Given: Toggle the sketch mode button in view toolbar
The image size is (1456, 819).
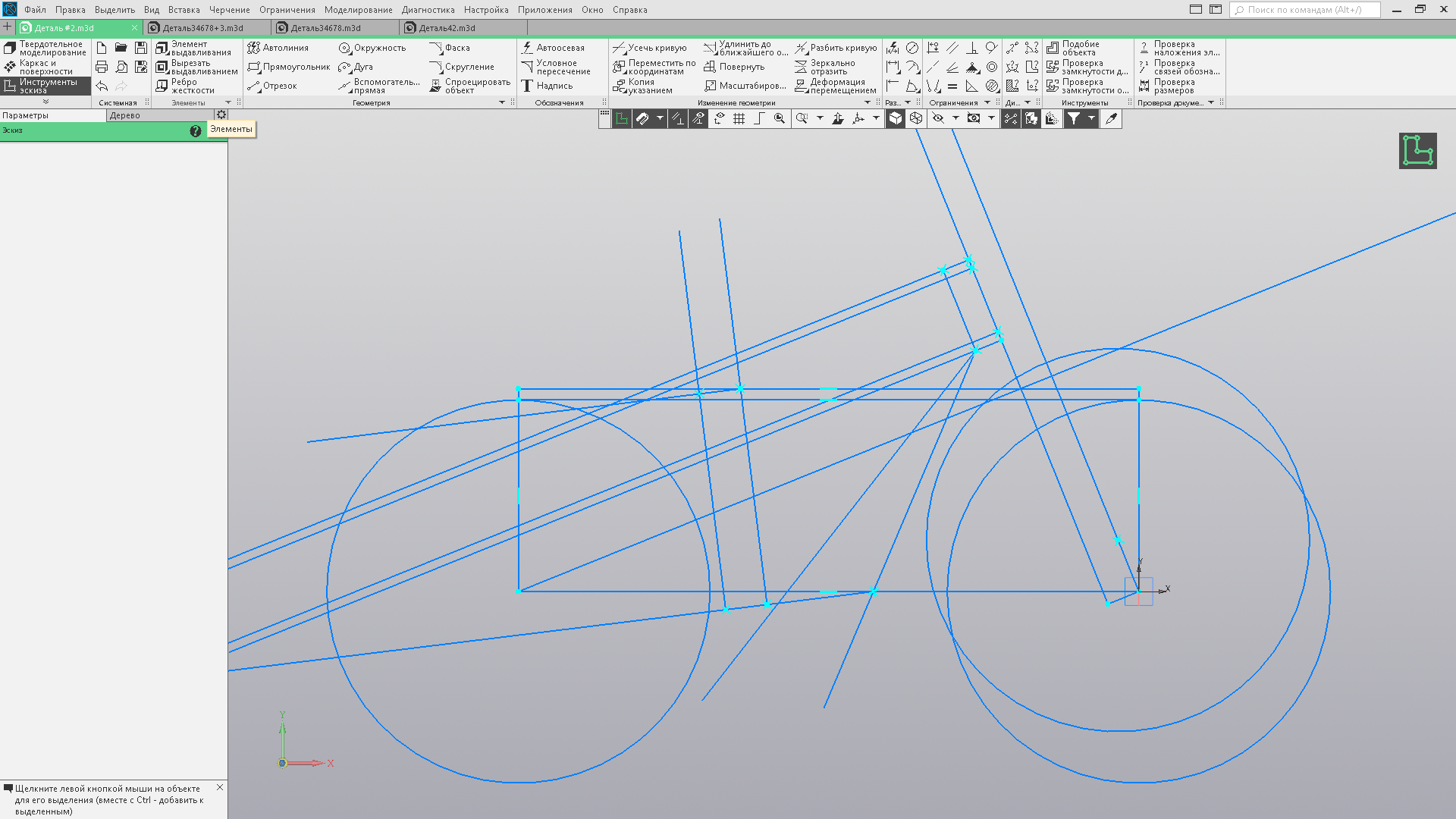Looking at the screenshot, I should (622, 118).
